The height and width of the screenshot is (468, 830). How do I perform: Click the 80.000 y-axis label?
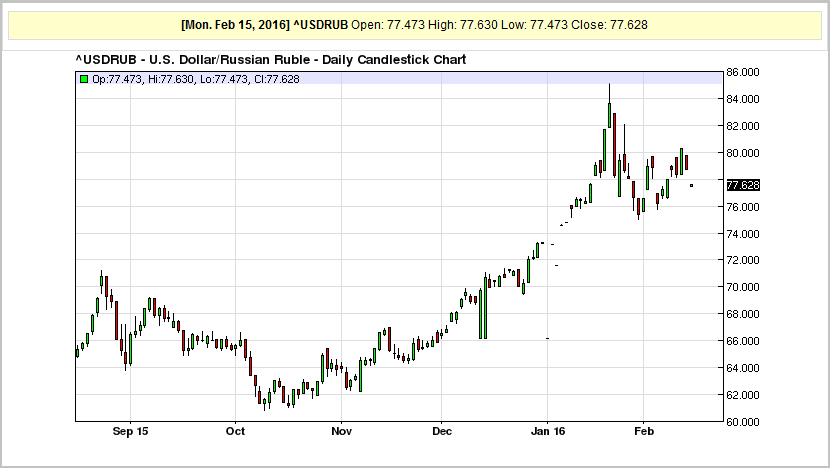pos(743,153)
